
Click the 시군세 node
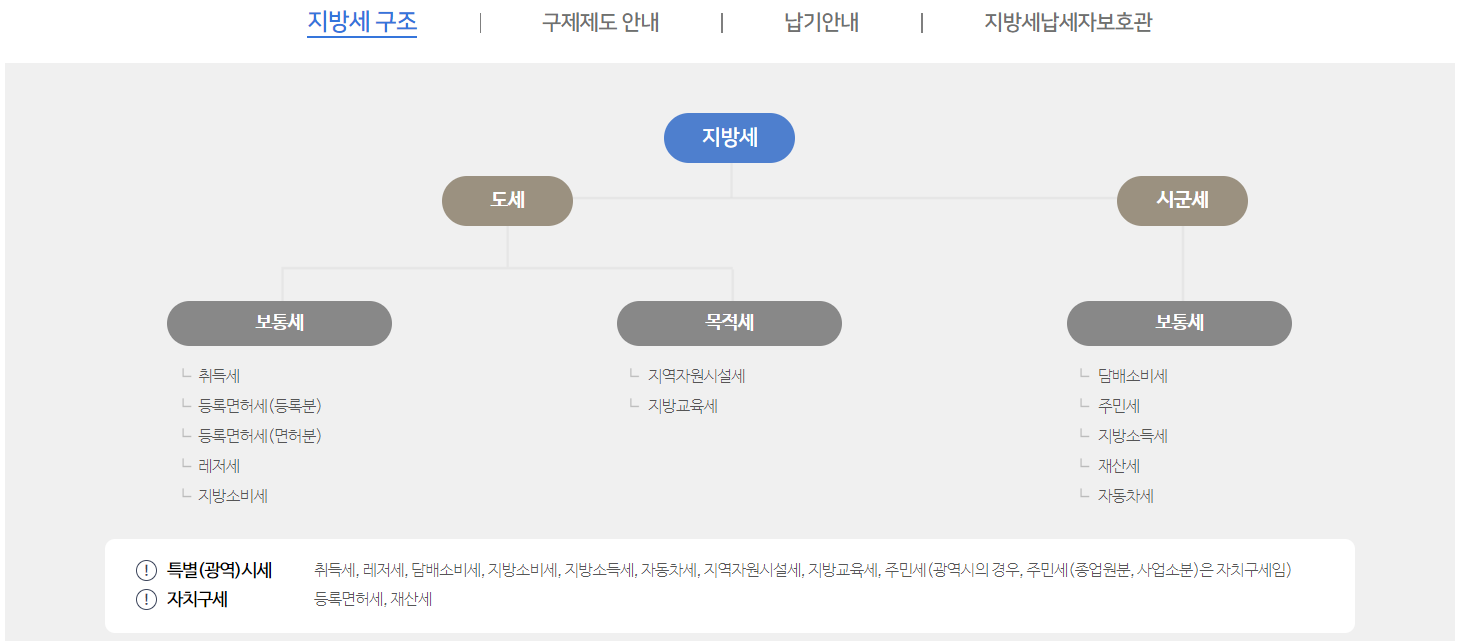[1182, 200]
